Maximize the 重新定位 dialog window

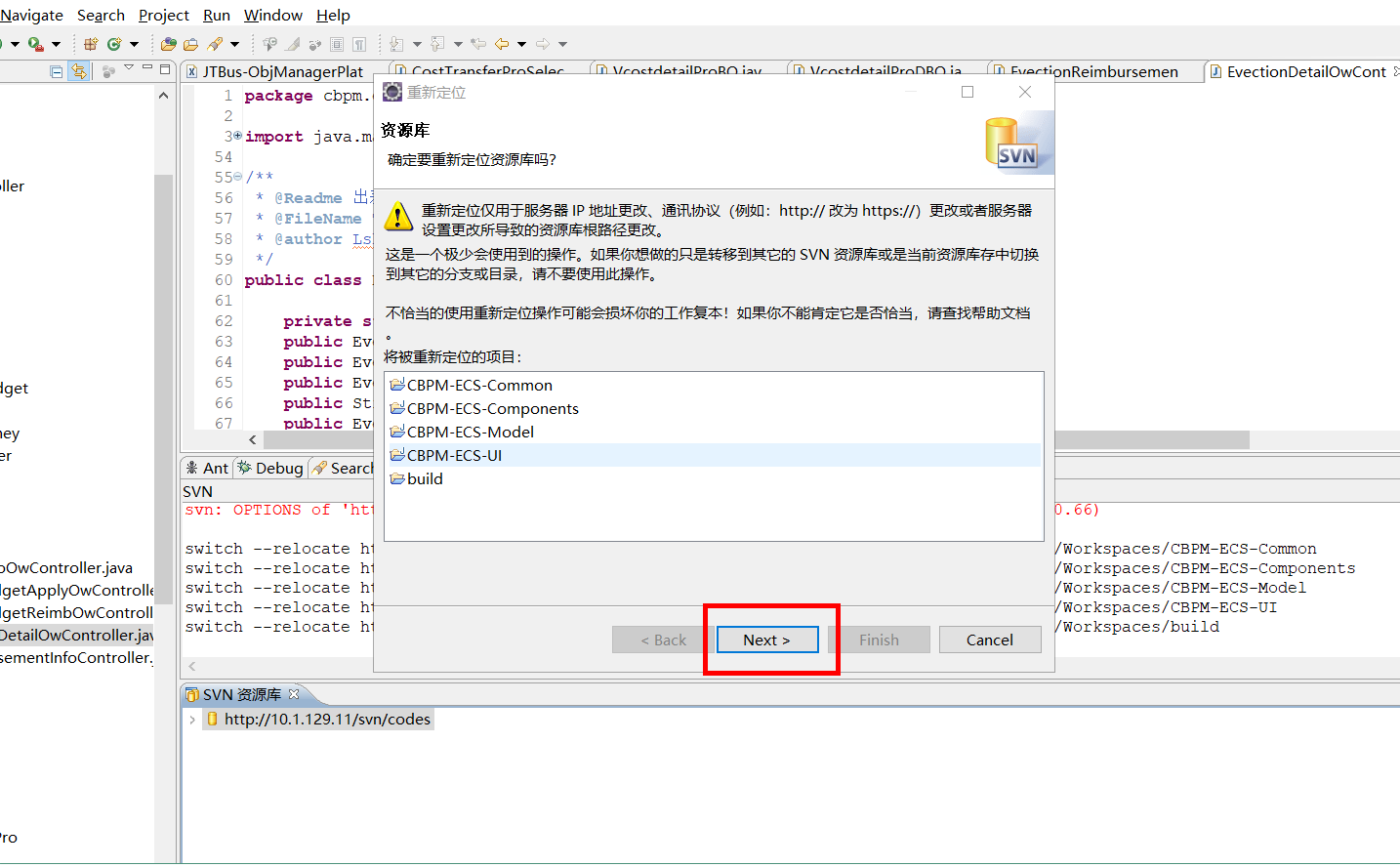pyautogui.click(x=968, y=92)
